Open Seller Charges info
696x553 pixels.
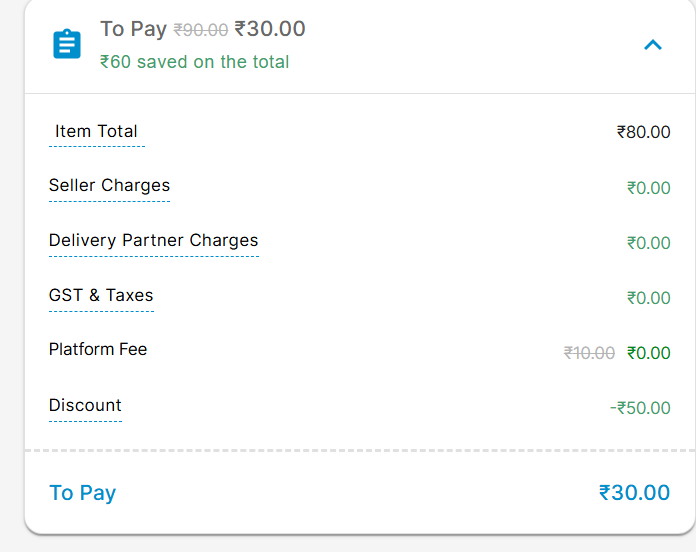109,186
